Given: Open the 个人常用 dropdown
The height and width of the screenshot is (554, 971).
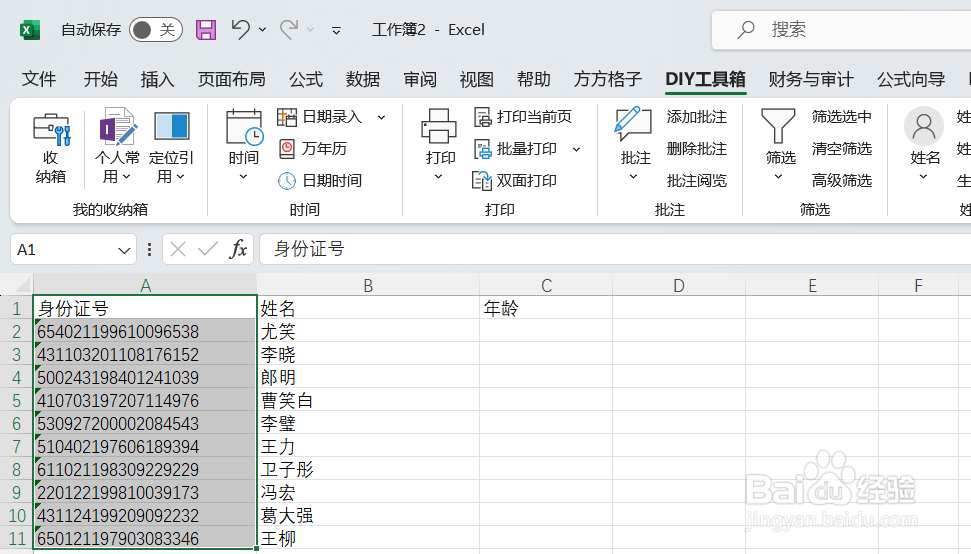Looking at the screenshot, I should coord(117,146).
